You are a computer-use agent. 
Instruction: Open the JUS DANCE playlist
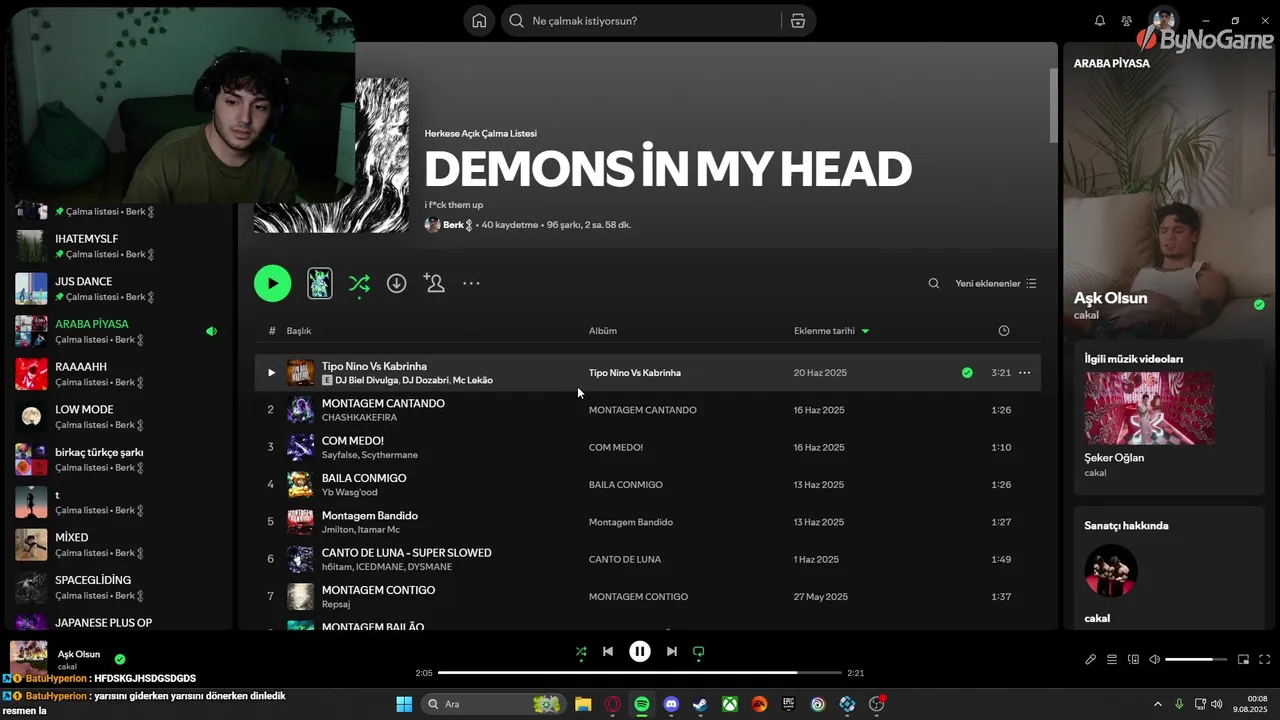[x=117, y=289]
